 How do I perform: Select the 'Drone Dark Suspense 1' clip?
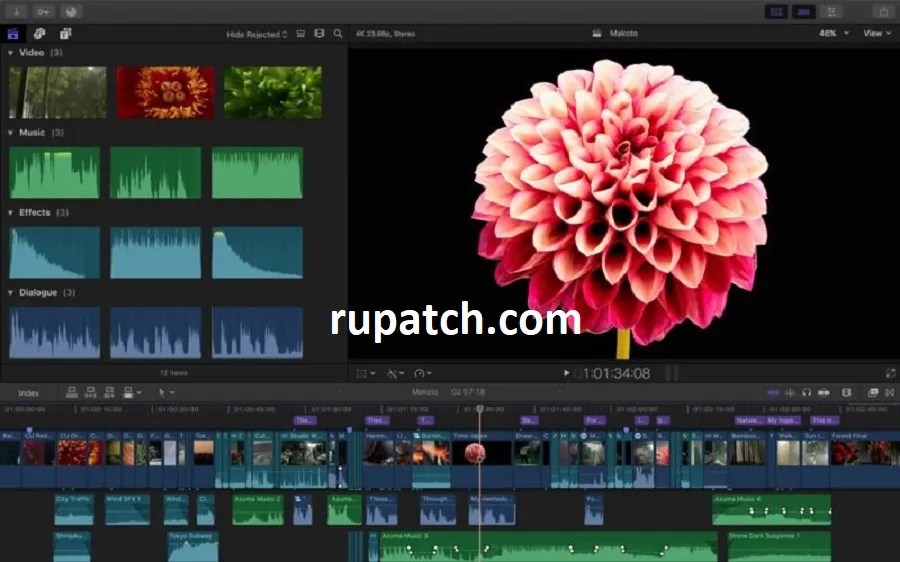(779, 547)
